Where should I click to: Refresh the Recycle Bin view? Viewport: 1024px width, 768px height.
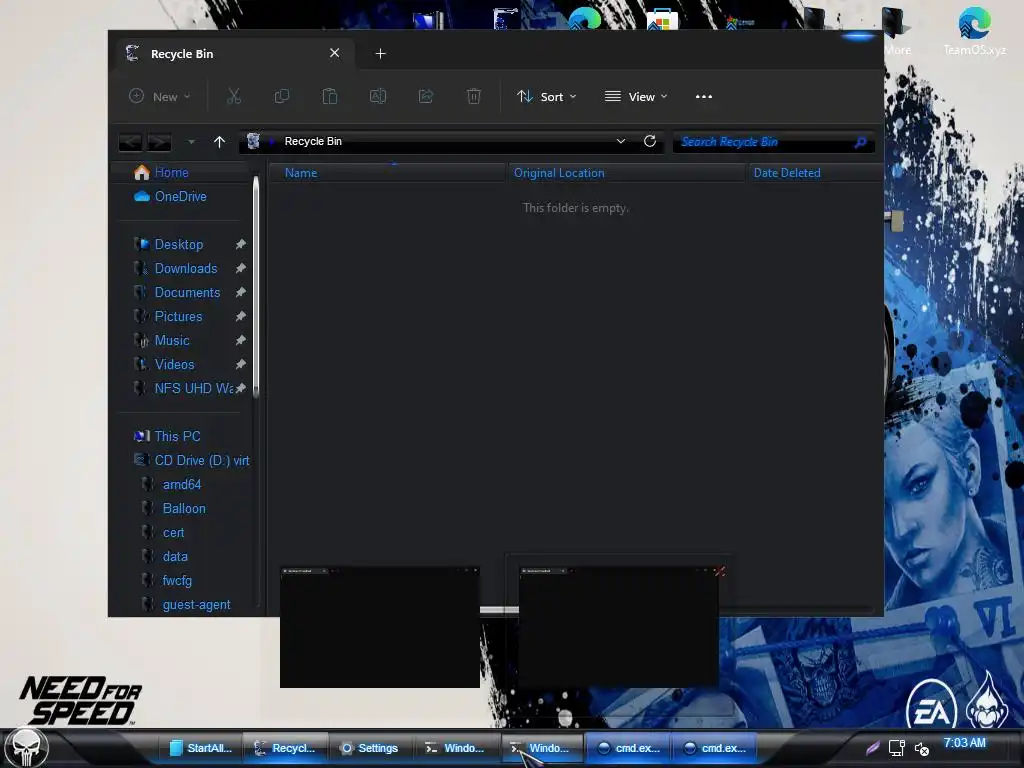[x=650, y=141]
